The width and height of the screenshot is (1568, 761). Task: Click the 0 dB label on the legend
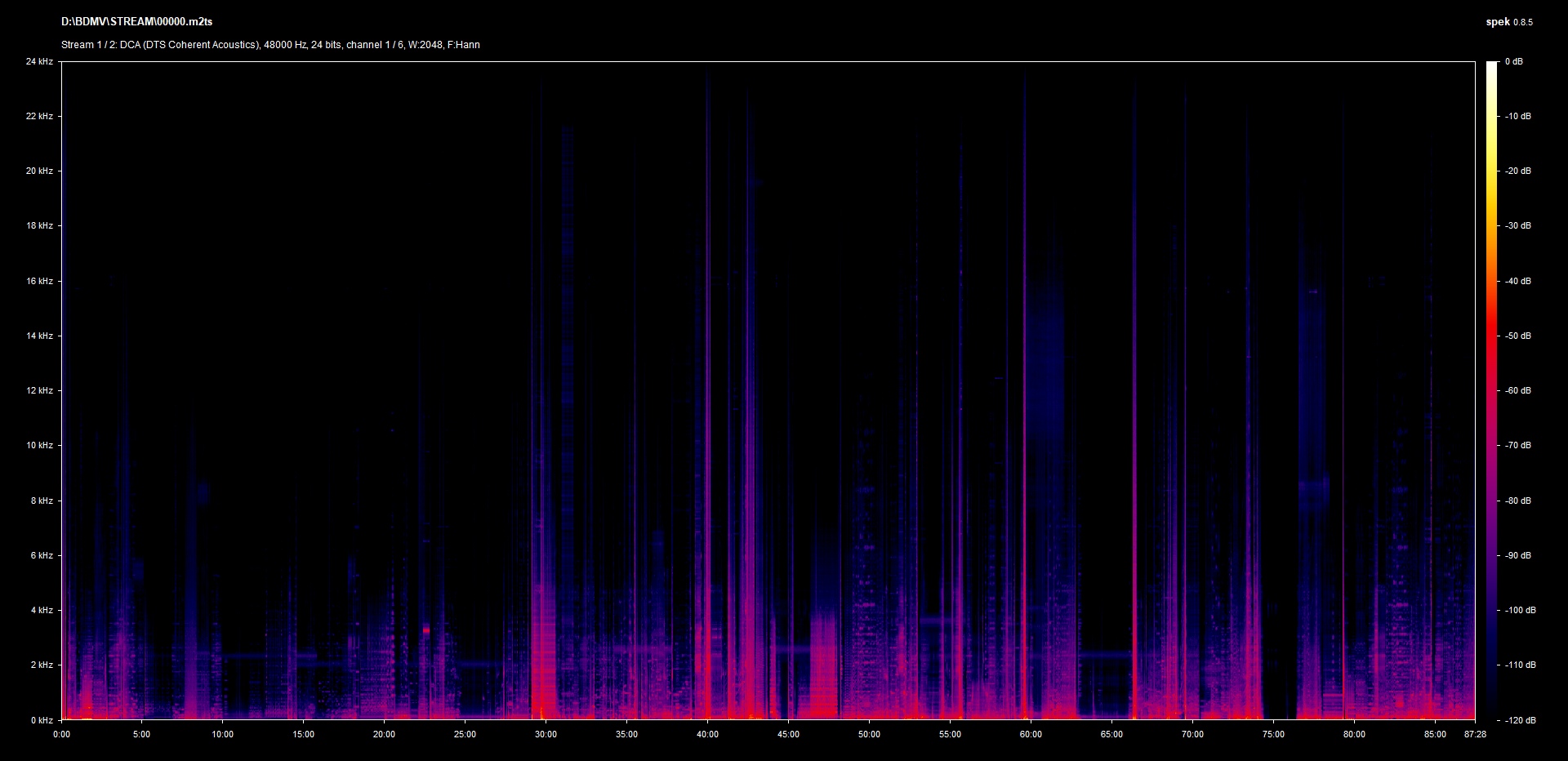[1514, 61]
